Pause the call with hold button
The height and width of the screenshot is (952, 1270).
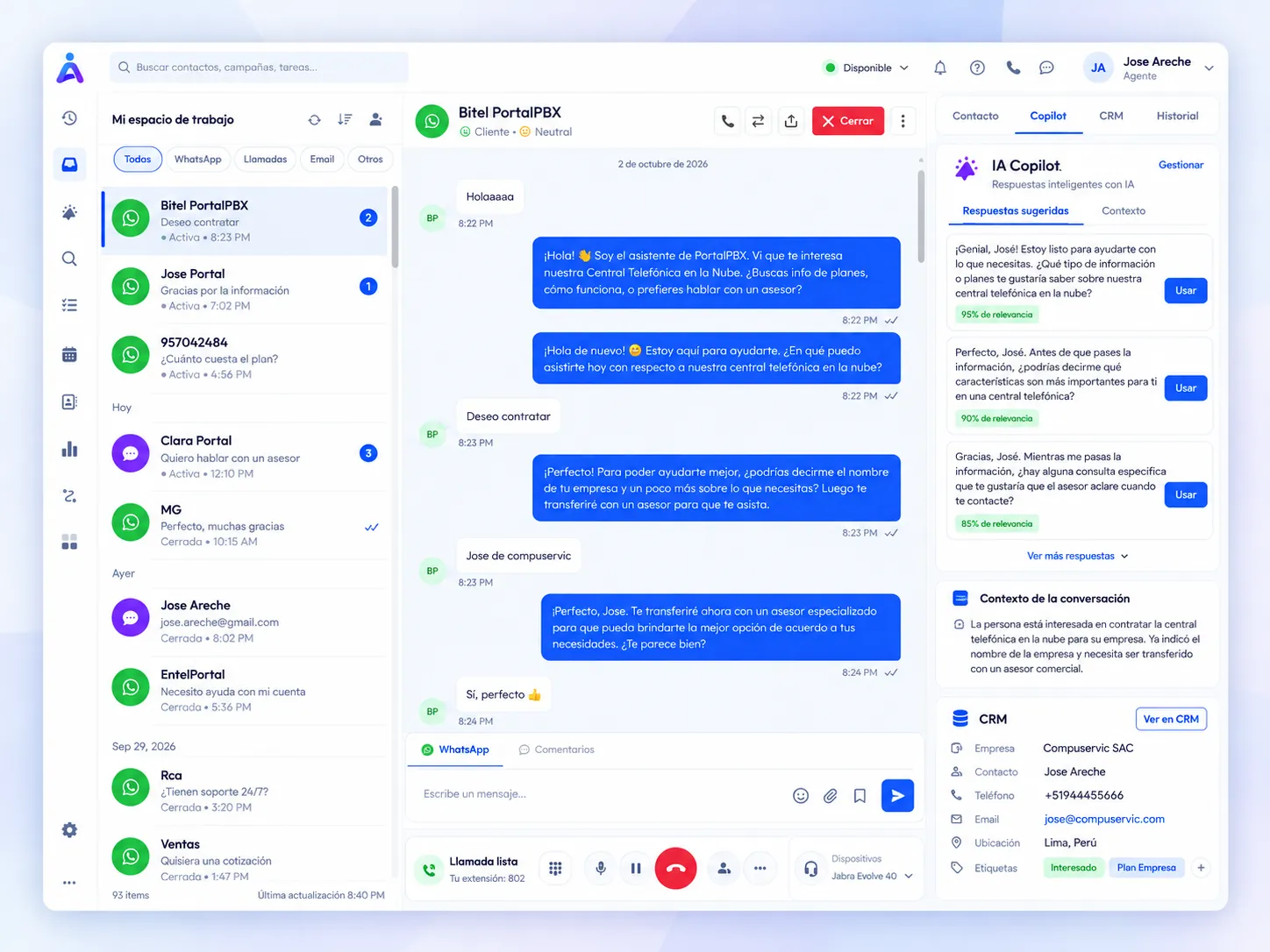636,868
